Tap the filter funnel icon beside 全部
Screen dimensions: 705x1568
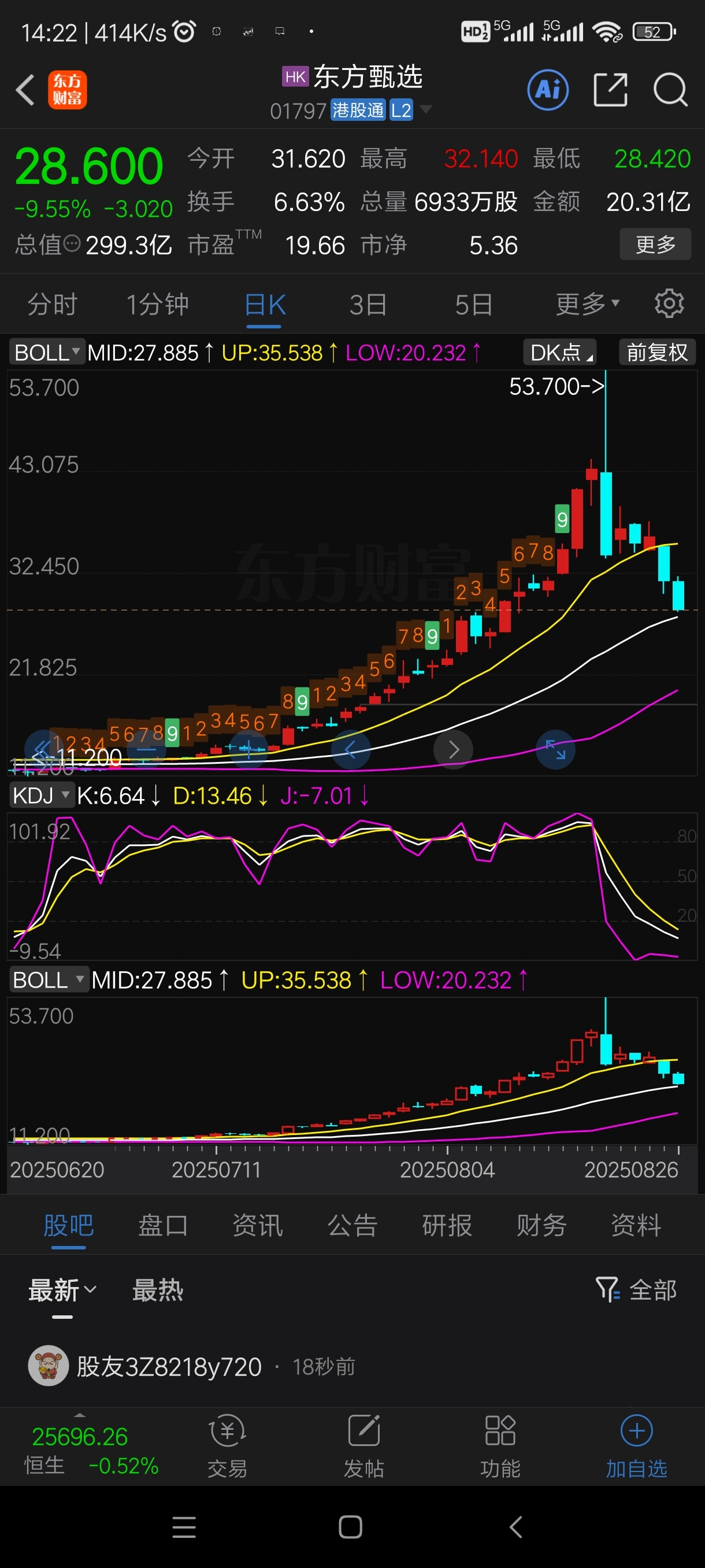point(607,1289)
